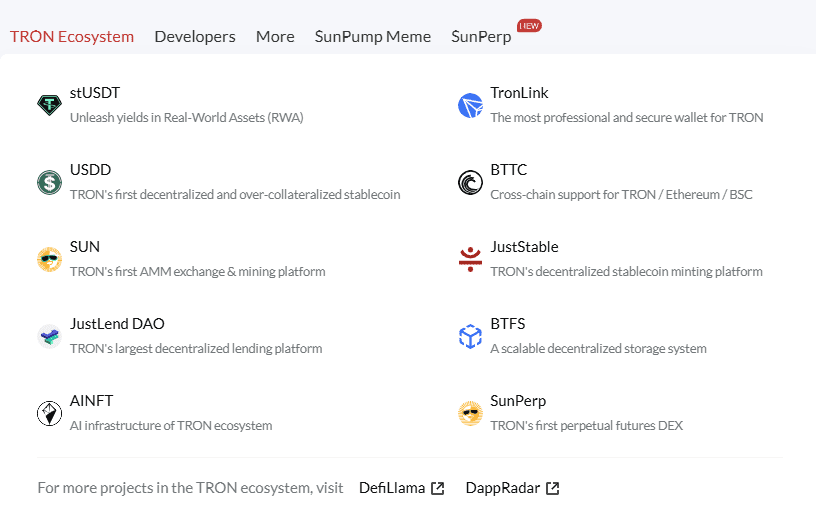816x514 pixels.
Task: Click the BTFS blue cube icon
Action: click(470, 336)
